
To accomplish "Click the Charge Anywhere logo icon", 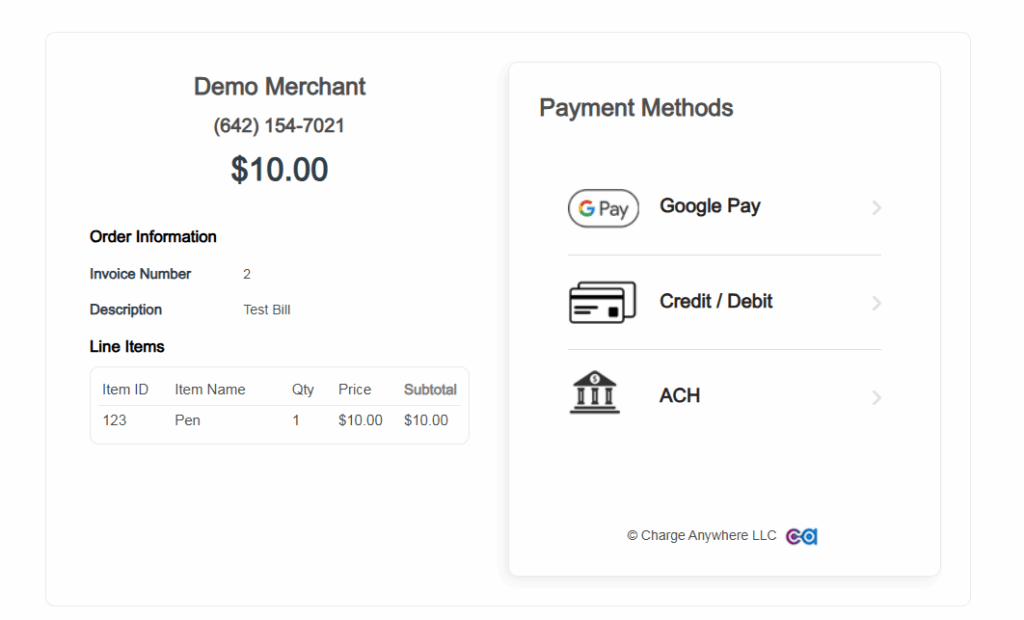I will pos(801,536).
